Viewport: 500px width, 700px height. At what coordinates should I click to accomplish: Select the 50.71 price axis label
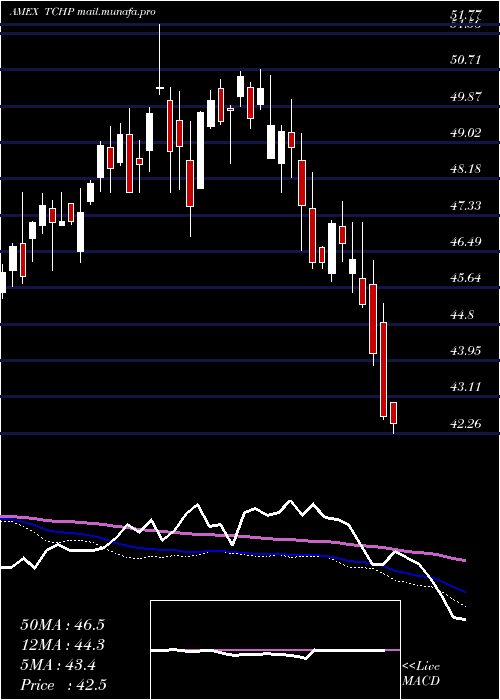pyautogui.click(x=466, y=59)
